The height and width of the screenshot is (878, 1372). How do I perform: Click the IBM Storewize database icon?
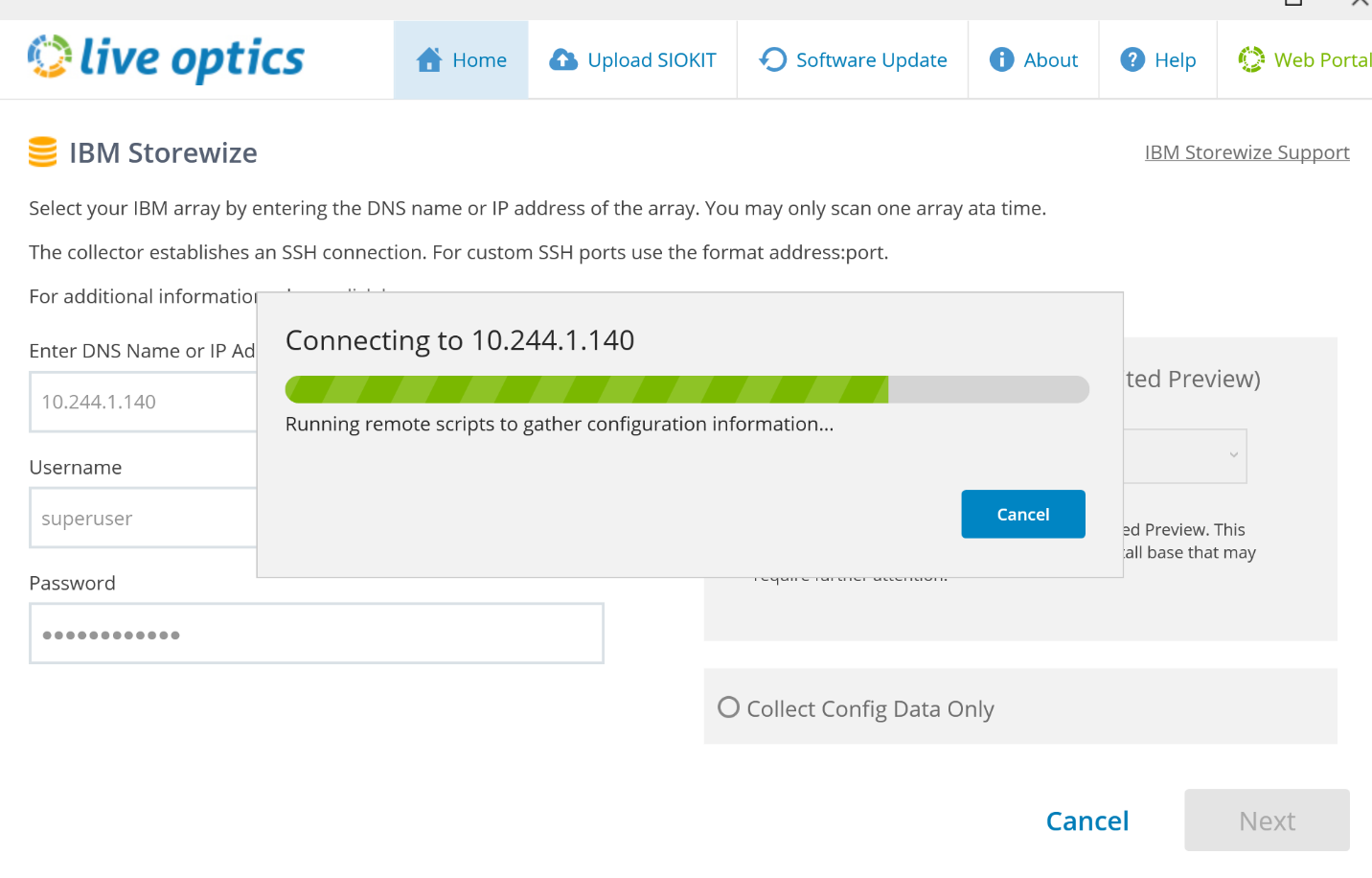[x=43, y=152]
